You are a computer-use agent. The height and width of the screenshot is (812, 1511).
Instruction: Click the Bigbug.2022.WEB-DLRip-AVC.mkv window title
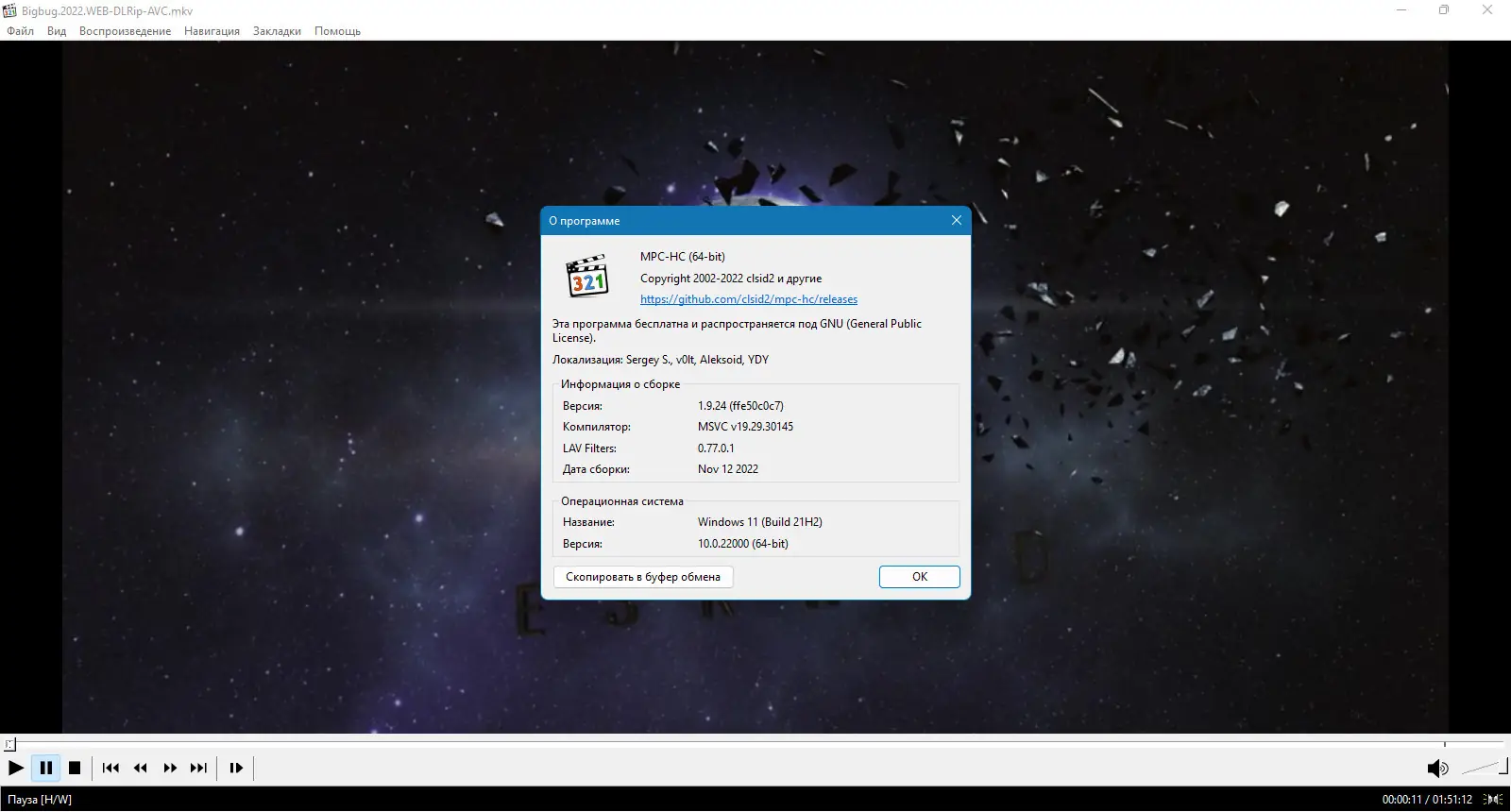point(108,11)
